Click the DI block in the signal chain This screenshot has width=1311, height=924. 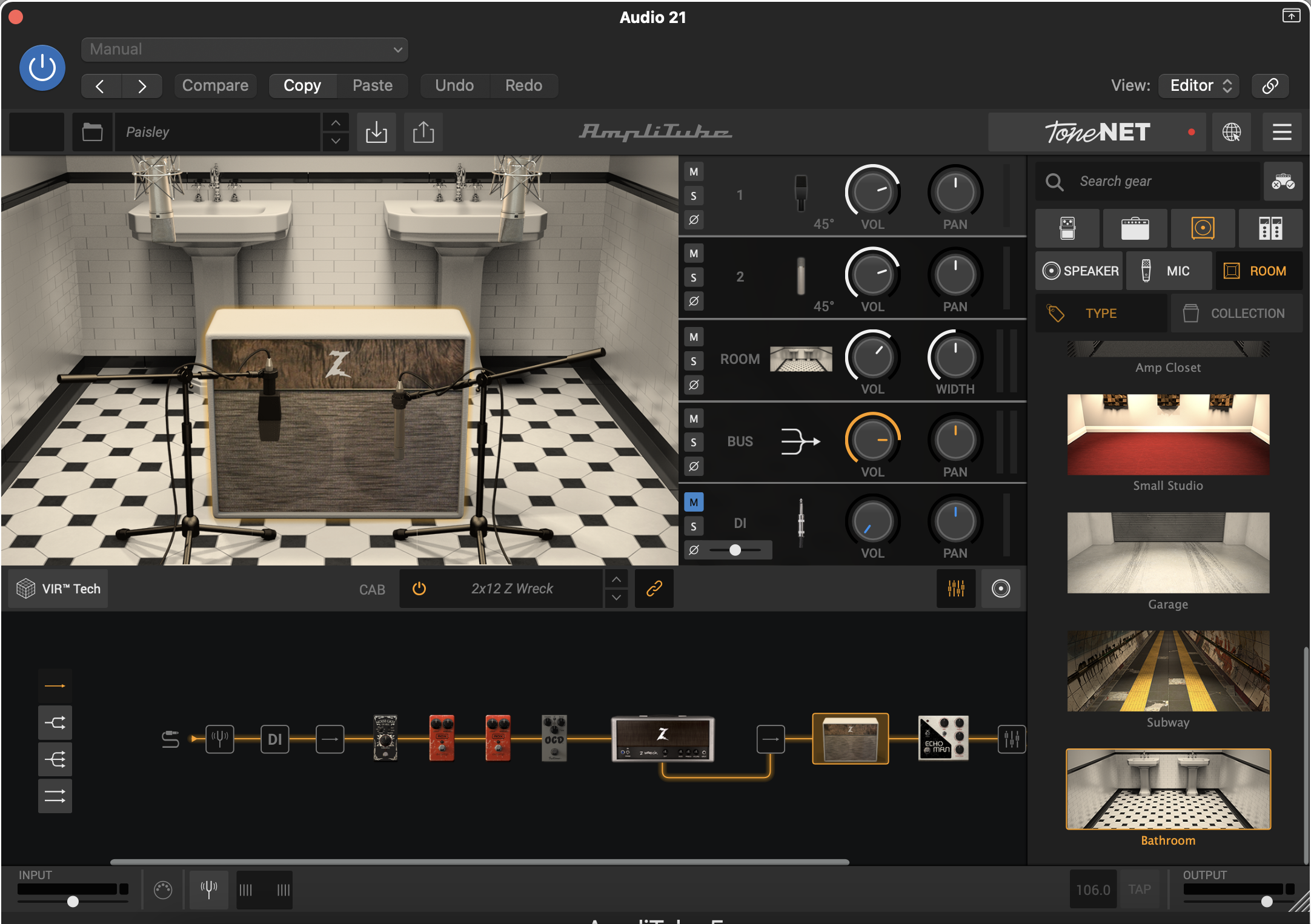coord(275,739)
